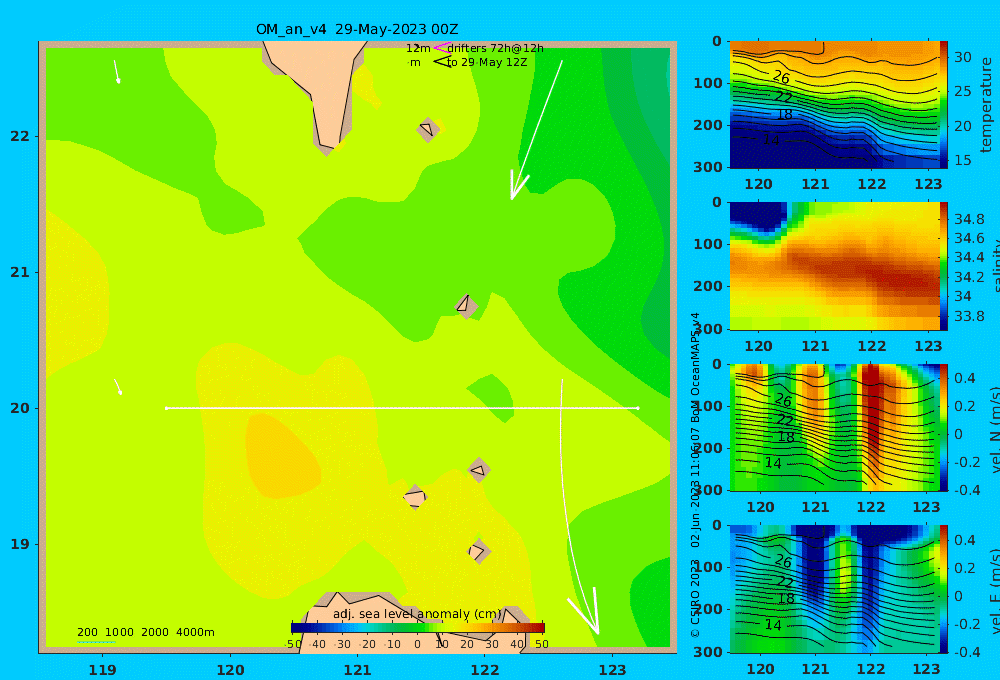The image size is (1000, 680).
Task: Click the sea level anomaly colorbar
Action: pyautogui.click(x=418, y=628)
